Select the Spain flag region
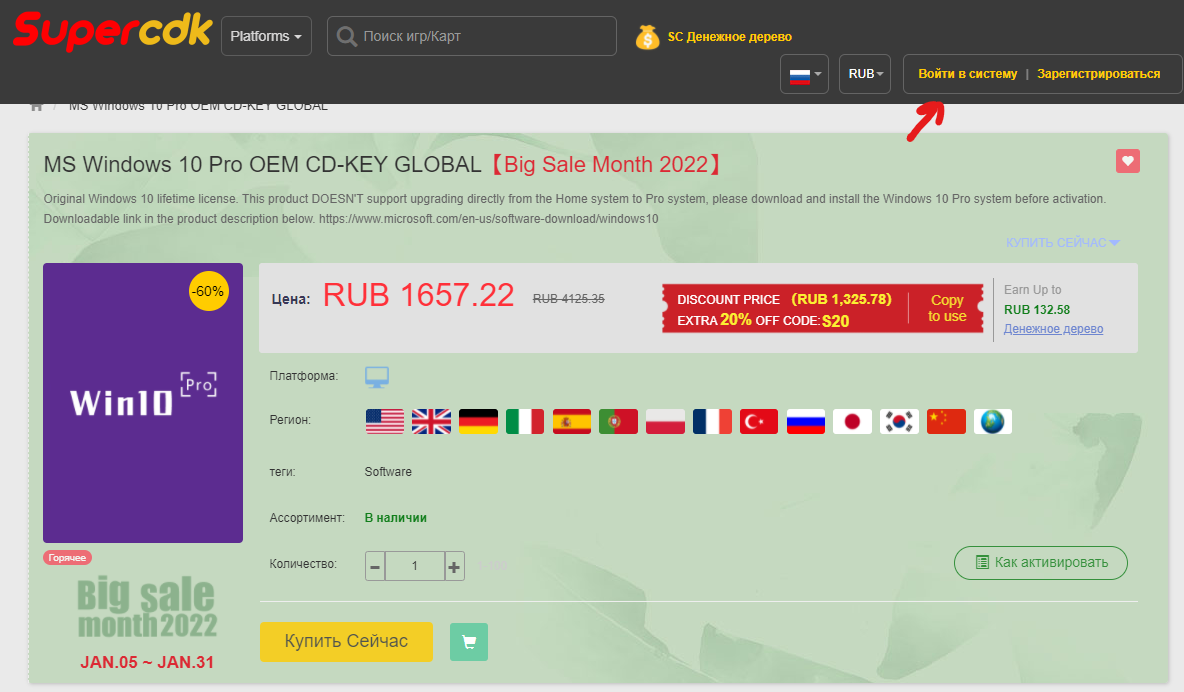Screen dimensions: 1184x692 572,422
